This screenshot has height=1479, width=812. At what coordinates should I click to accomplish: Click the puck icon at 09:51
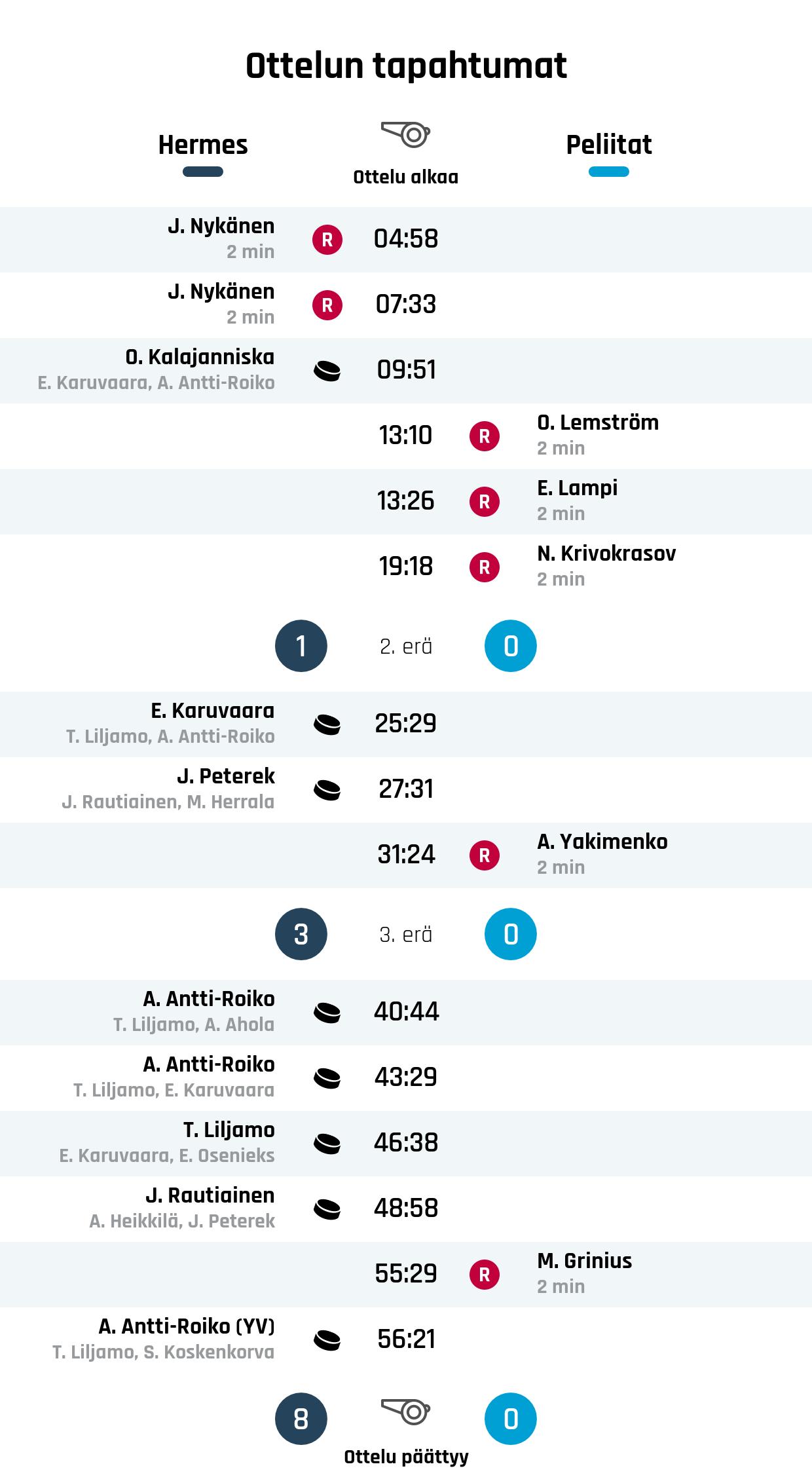pyautogui.click(x=327, y=371)
